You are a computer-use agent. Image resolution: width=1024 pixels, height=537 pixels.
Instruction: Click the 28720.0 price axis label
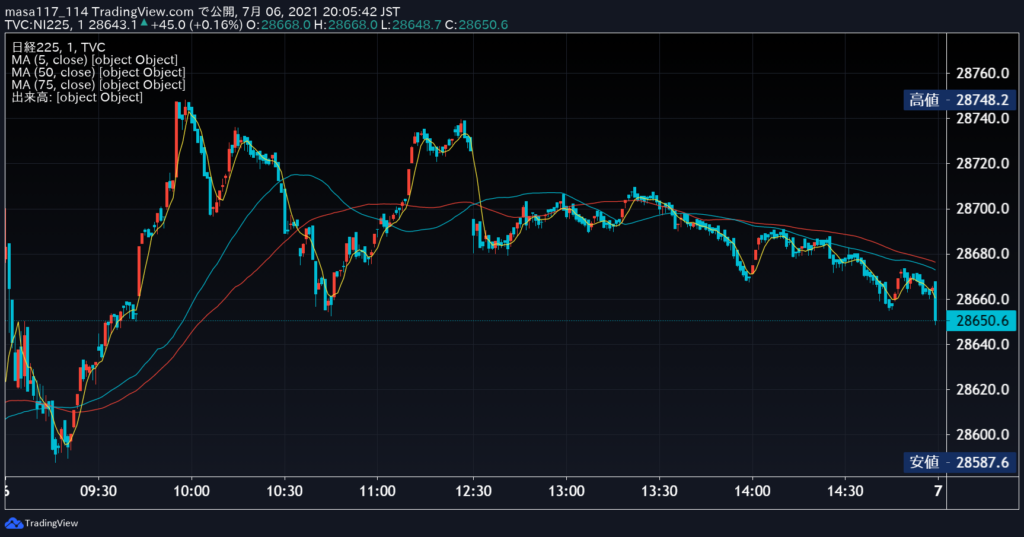point(982,163)
